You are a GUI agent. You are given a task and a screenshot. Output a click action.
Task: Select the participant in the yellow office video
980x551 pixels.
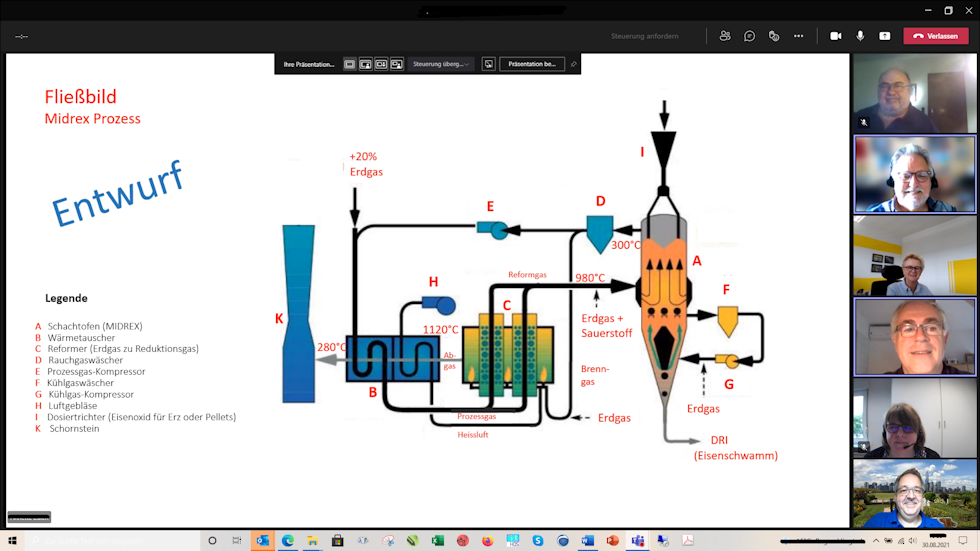pyautogui.click(x=914, y=256)
